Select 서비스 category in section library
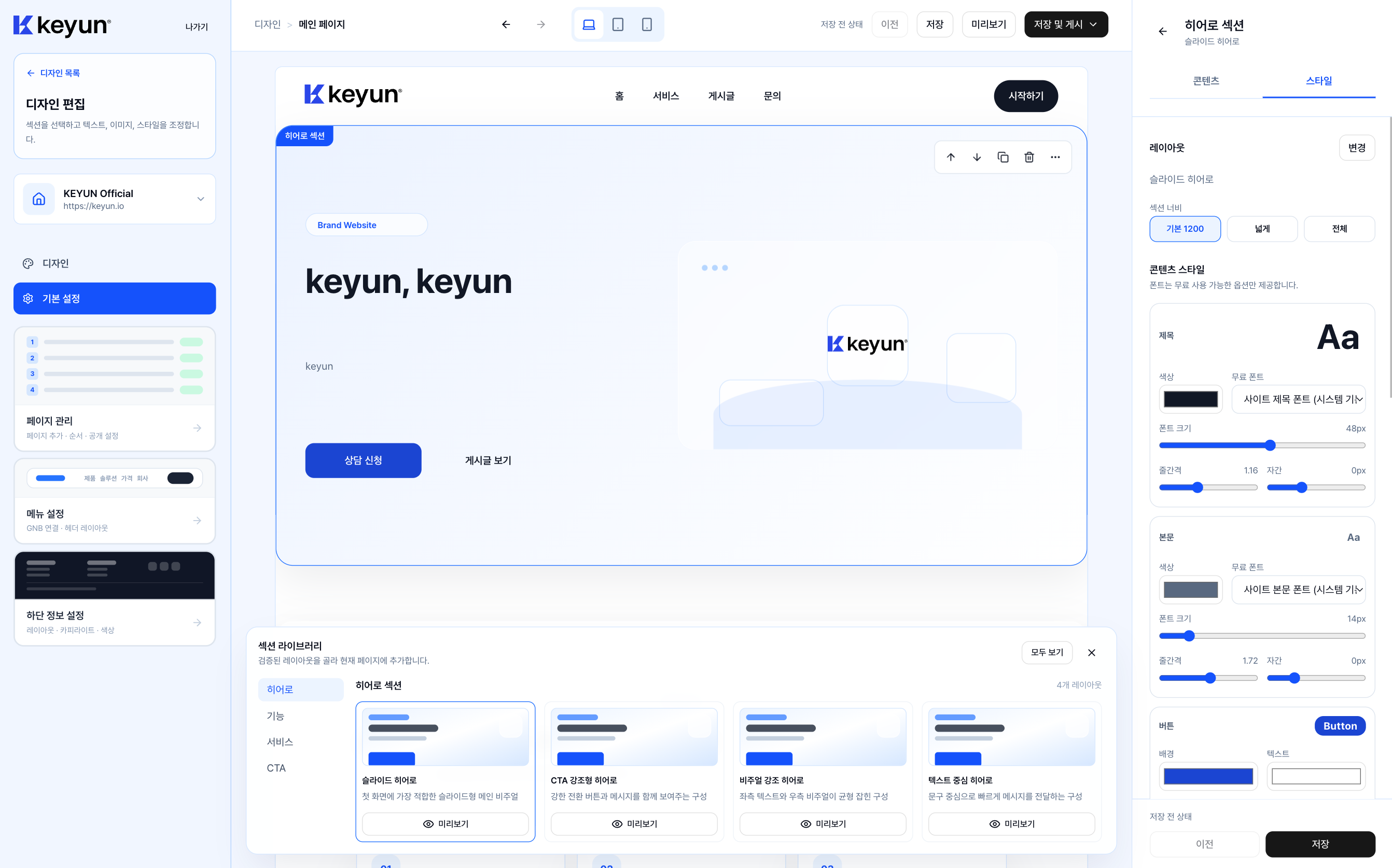The width and height of the screenshot is (1392, 868). pos(301,741)
